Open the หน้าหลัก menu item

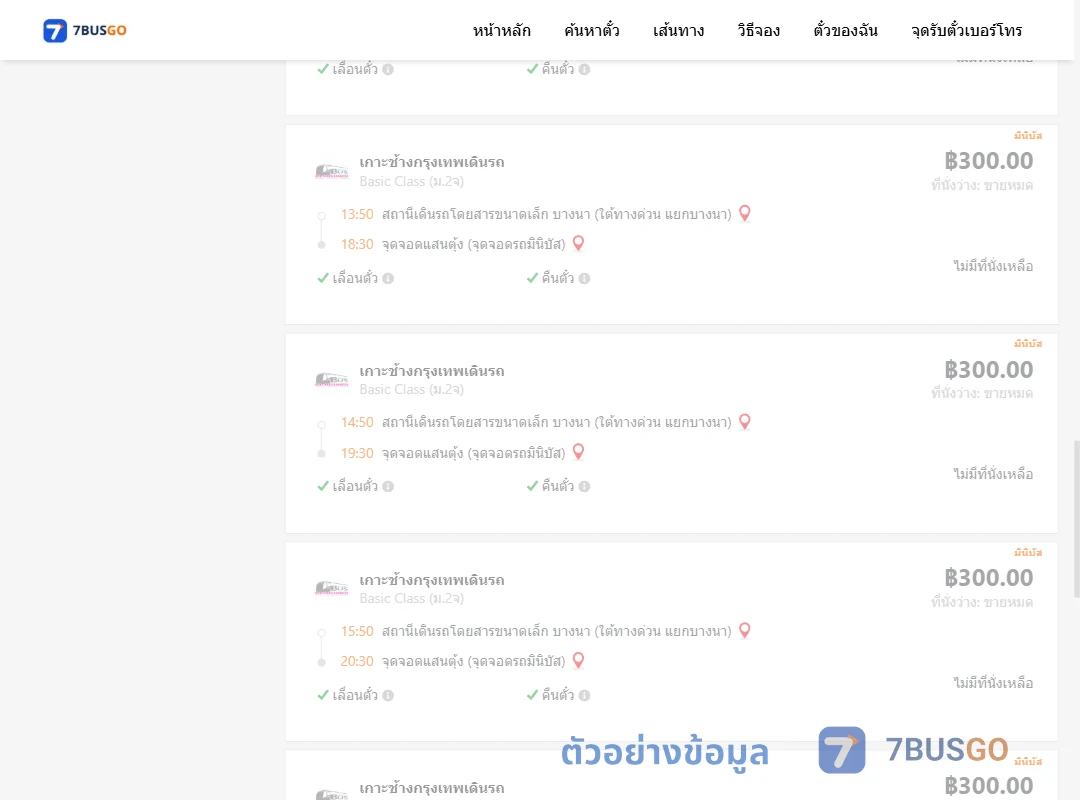click(501, 30)
